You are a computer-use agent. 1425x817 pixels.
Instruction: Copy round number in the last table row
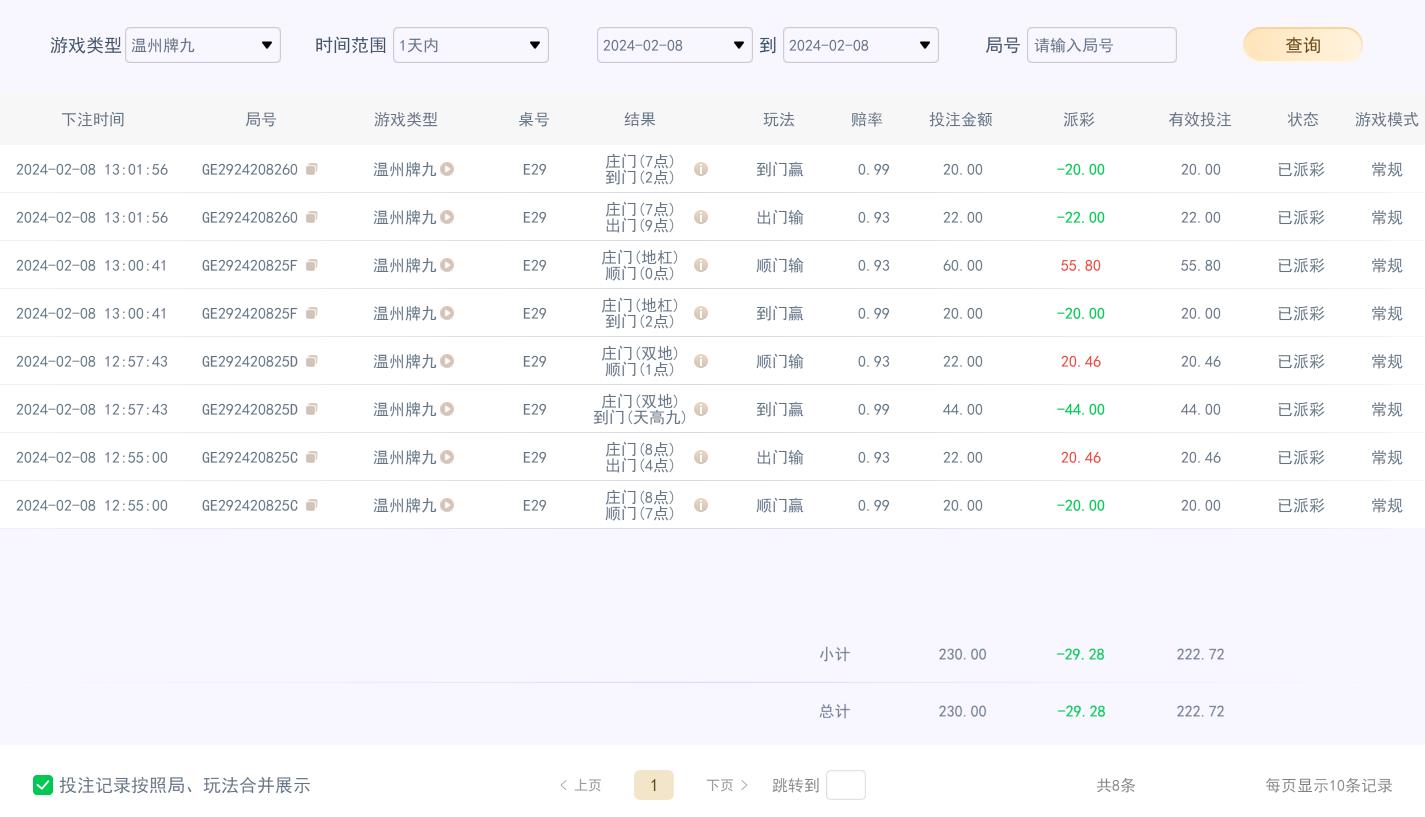(x=311, y=506)
